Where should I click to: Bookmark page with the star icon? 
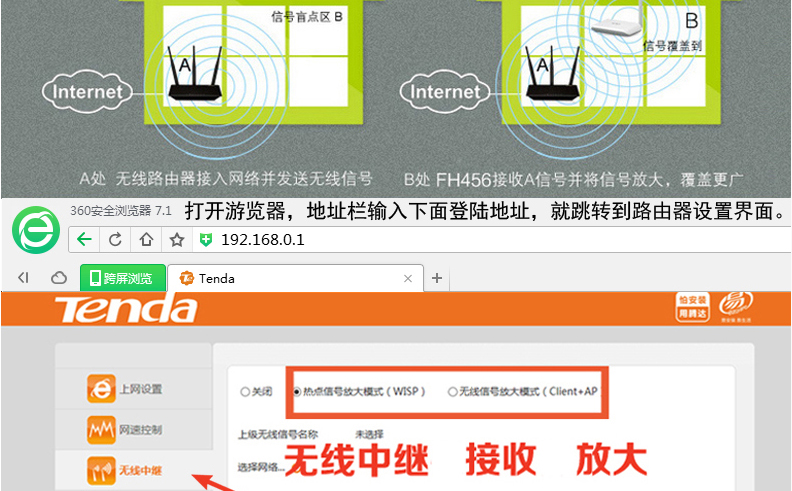click(x=177, y=239)
